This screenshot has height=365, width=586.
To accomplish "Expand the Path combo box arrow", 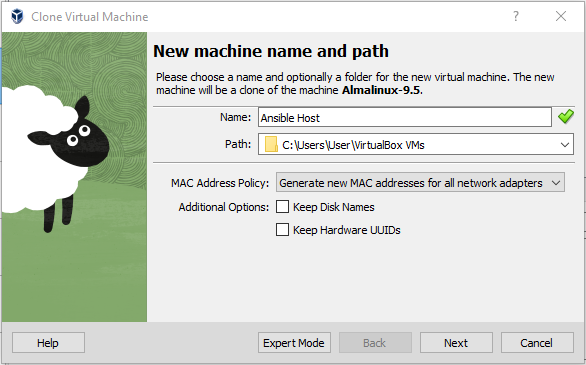I will coord(565,145).
